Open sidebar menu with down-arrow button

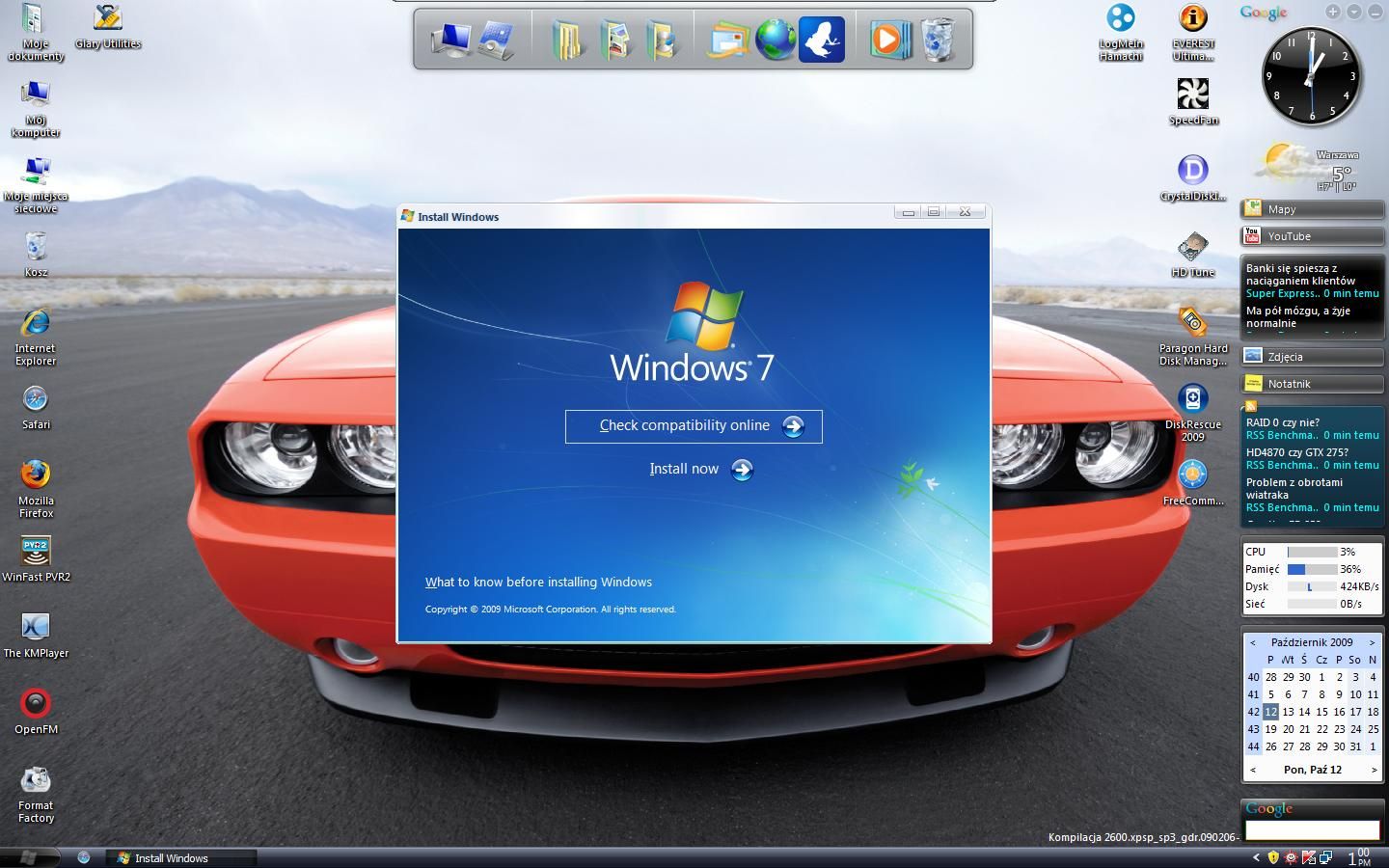coord(1354,12)
